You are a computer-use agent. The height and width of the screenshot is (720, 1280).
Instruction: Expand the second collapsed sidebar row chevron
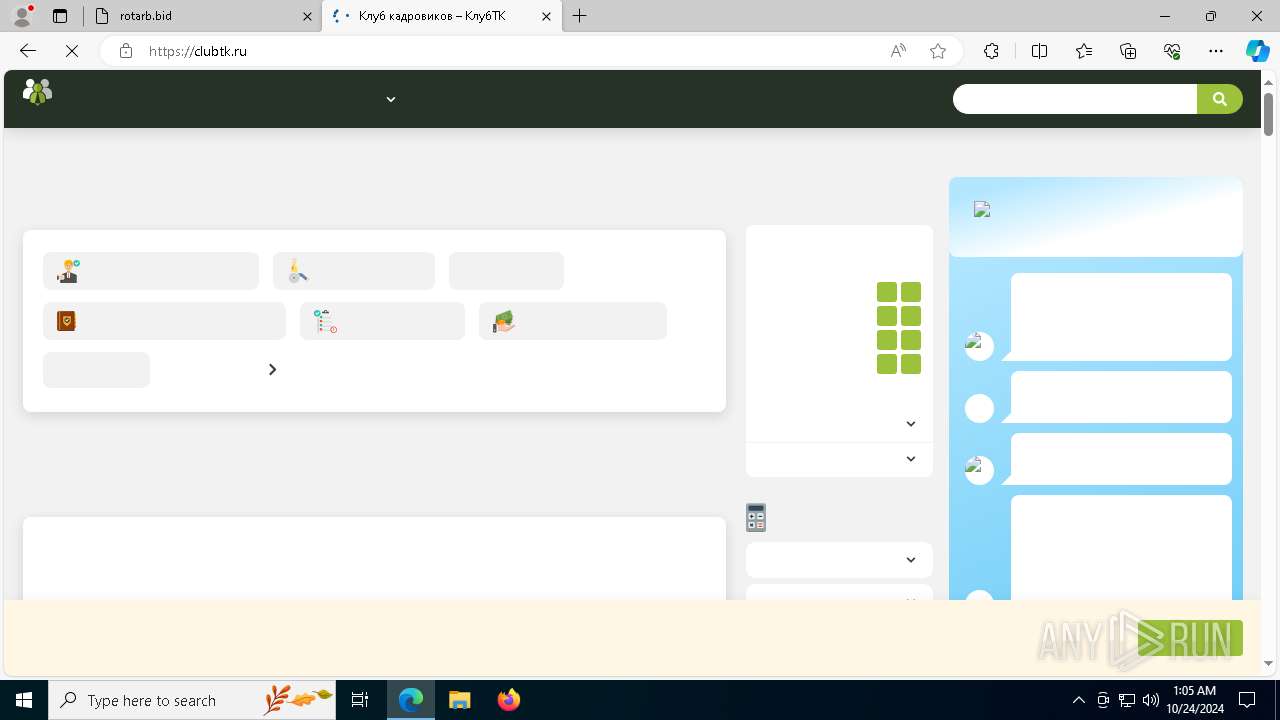tap(911, 459)
